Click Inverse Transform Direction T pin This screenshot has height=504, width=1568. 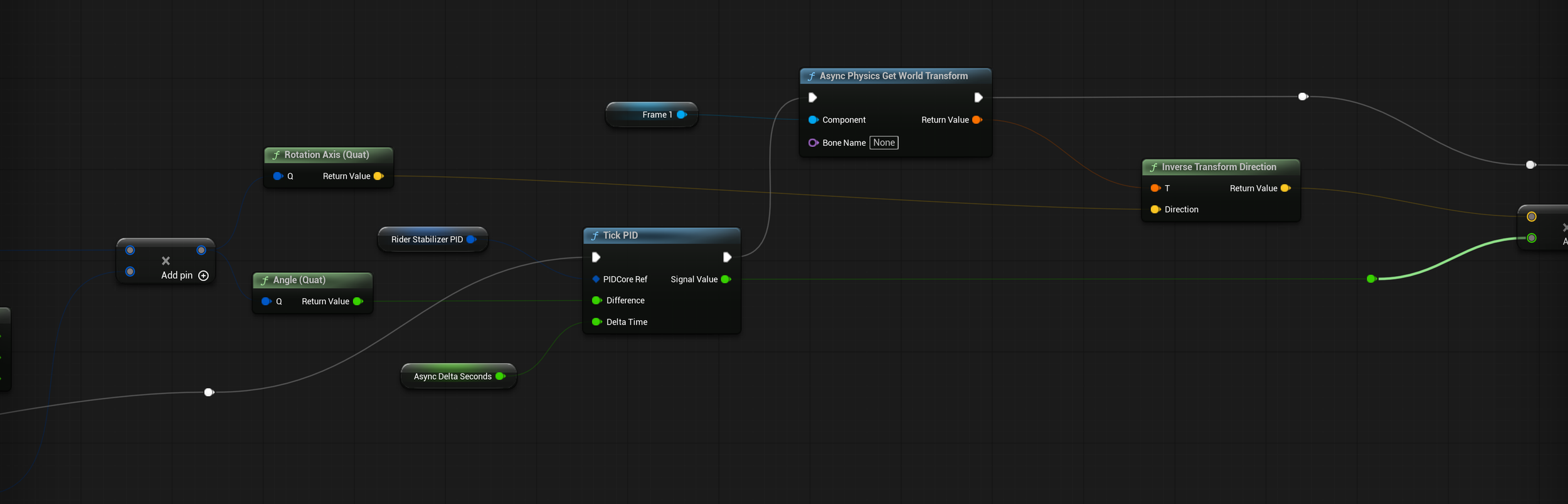(1155, 188)
